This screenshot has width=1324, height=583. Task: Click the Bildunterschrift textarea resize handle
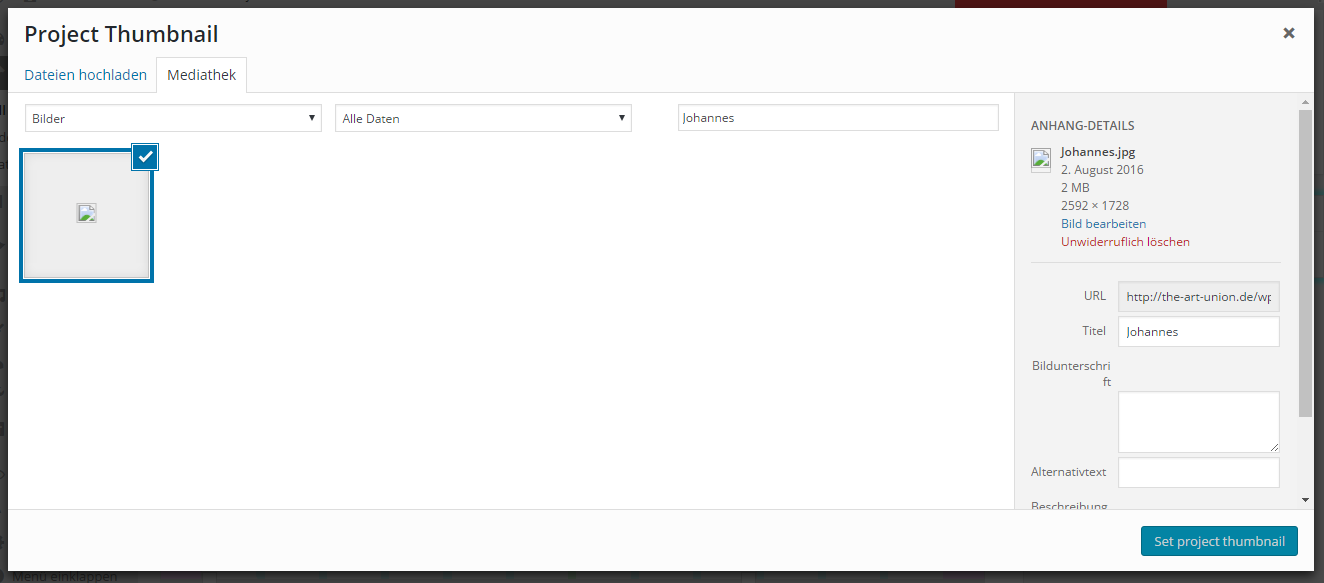coord(1274,447)
